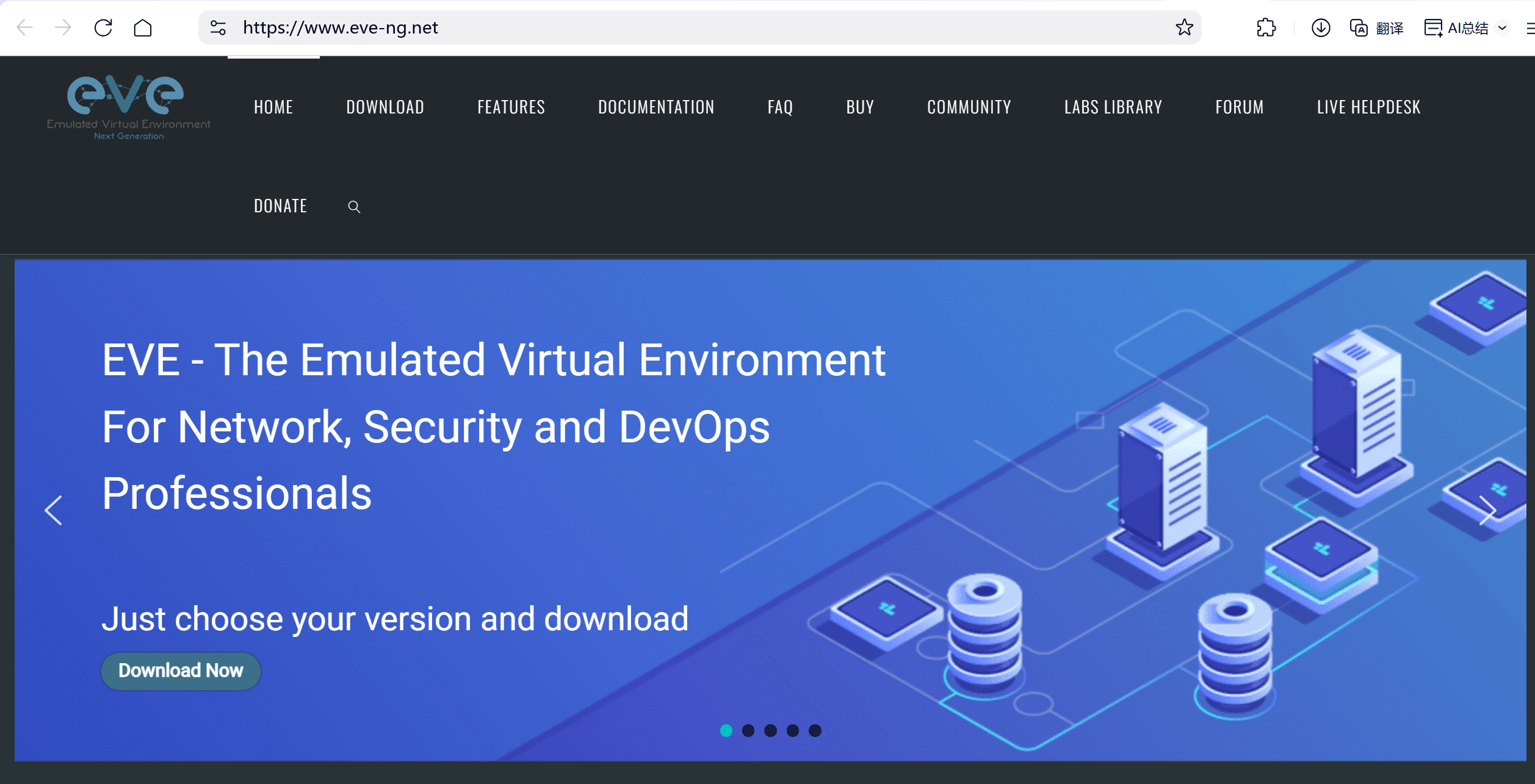Open the FEATURES menu item
The height and width of the screenshot is (784, 1535).
point(511,107)
